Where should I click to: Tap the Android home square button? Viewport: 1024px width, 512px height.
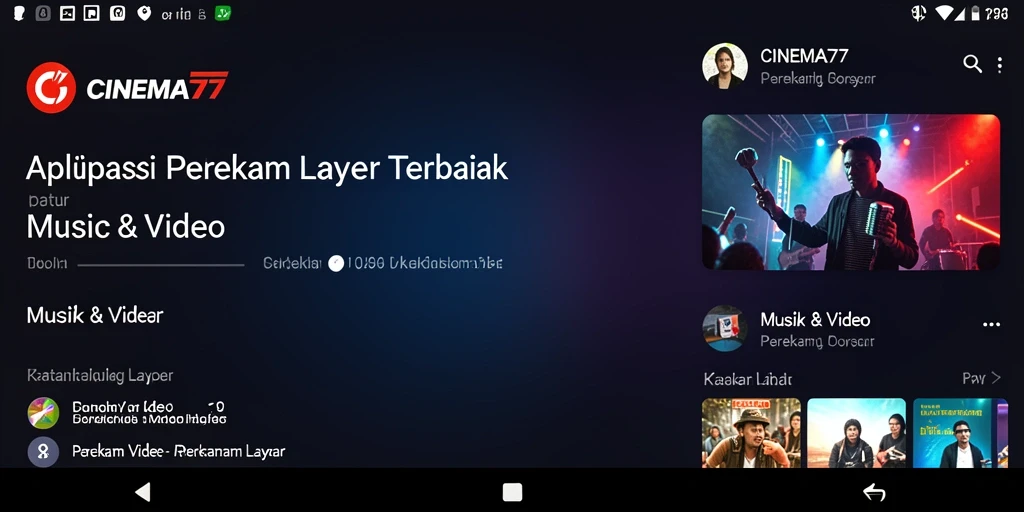[x=512, y=492]
